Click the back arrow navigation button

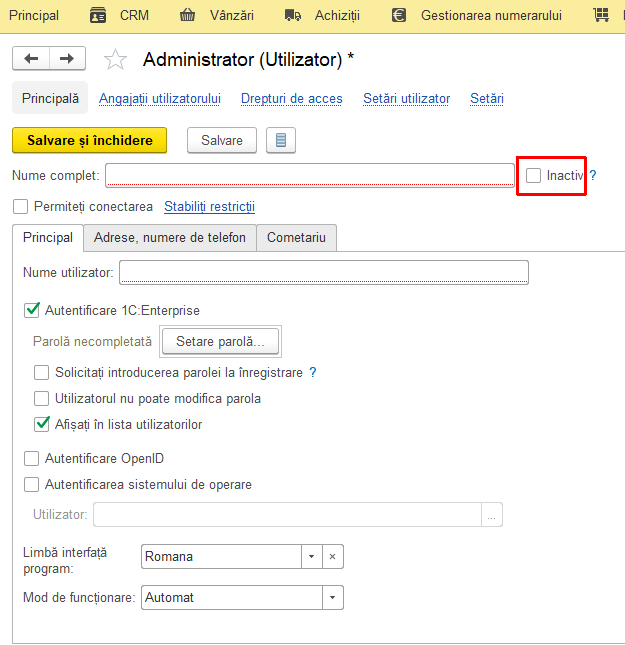[31, 58]
